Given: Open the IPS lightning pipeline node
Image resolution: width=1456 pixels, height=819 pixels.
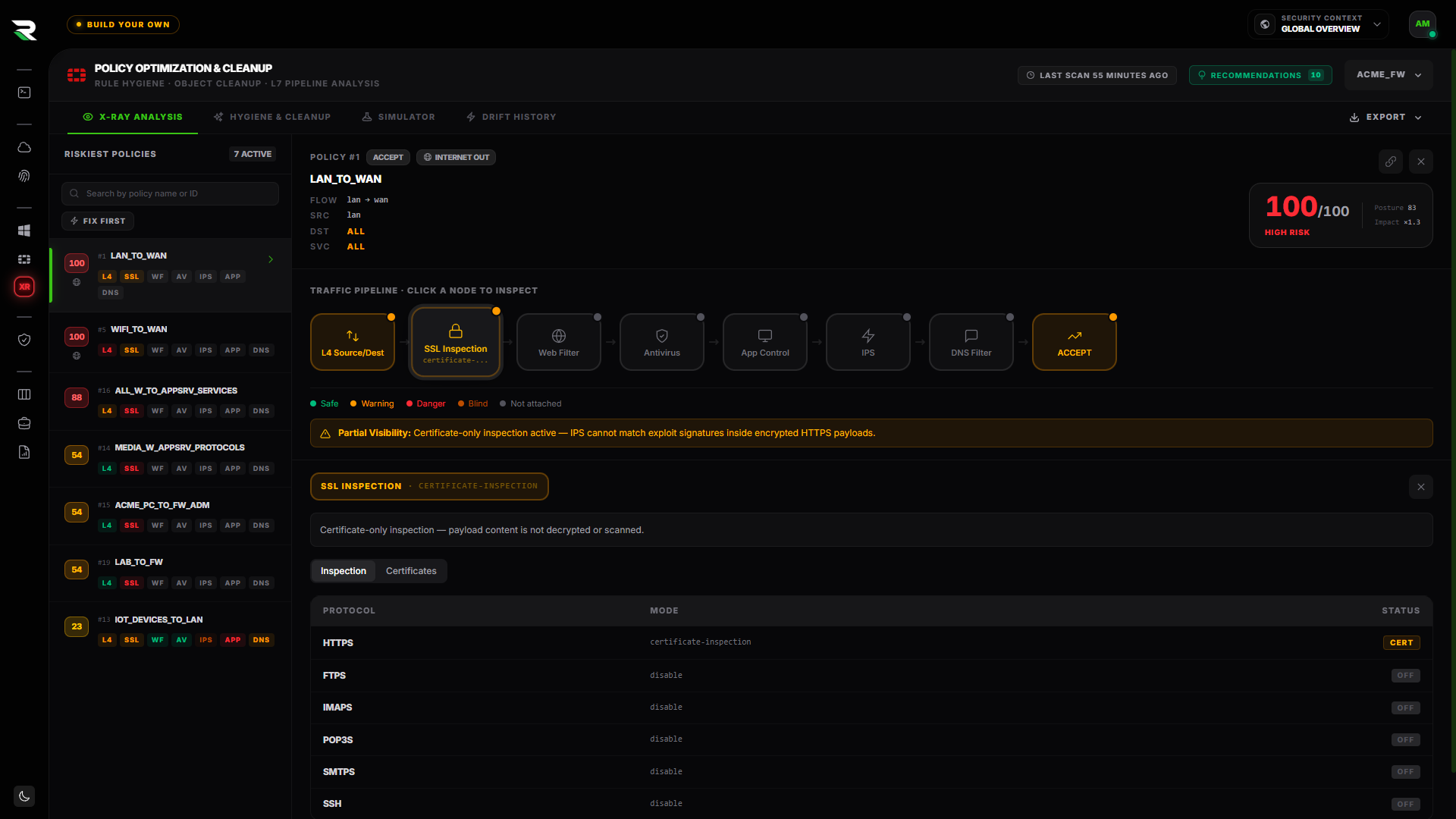Looking at the screenshot, I should tap(868, 342).
